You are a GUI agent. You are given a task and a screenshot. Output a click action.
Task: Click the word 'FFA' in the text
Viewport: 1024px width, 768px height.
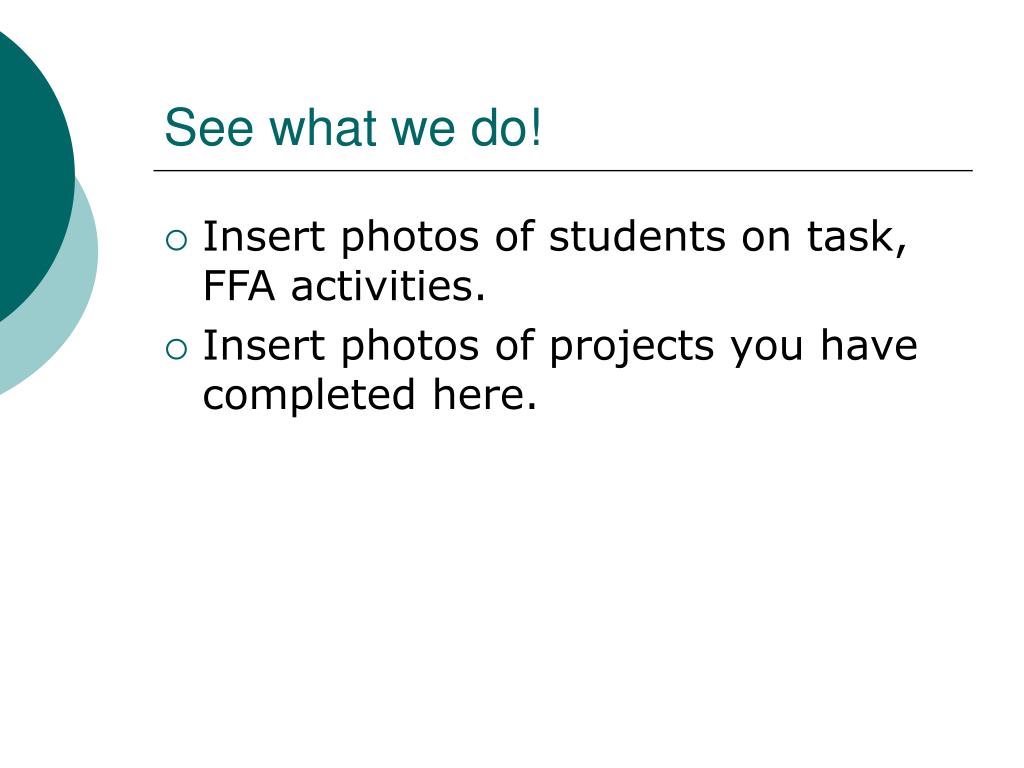238,286
